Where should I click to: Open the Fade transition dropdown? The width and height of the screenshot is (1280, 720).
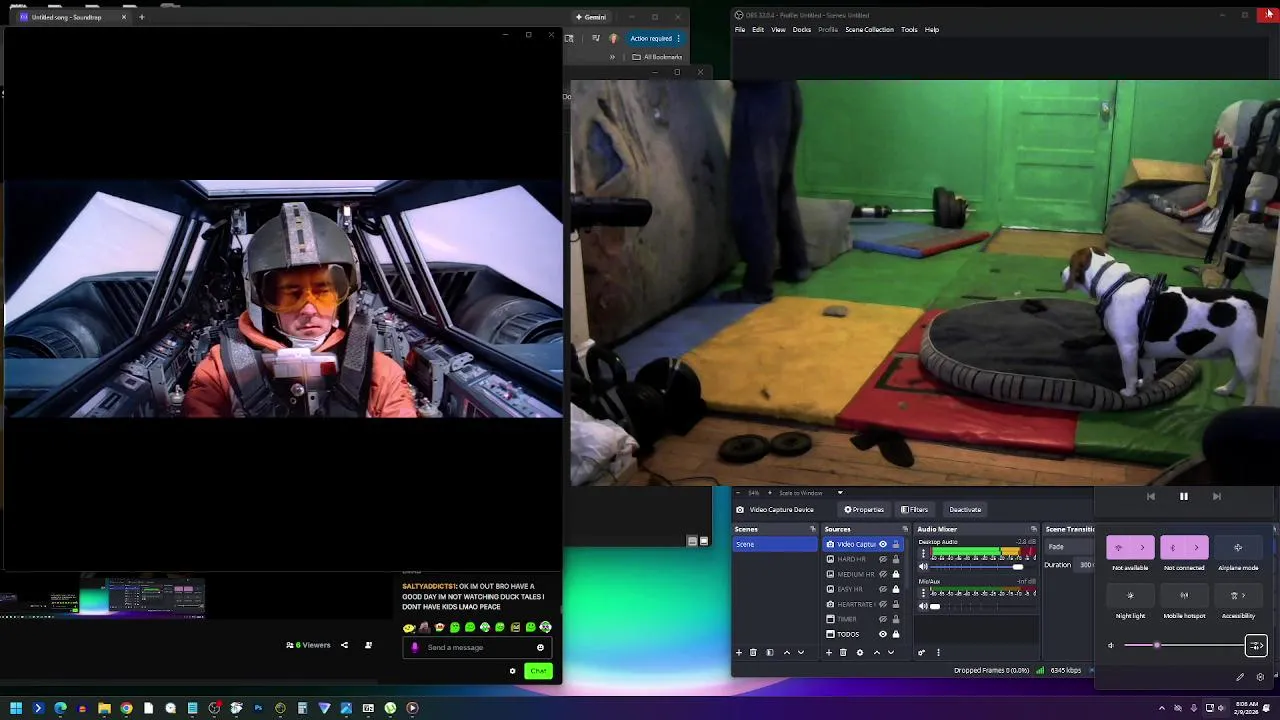click(x=1070, y=547)
